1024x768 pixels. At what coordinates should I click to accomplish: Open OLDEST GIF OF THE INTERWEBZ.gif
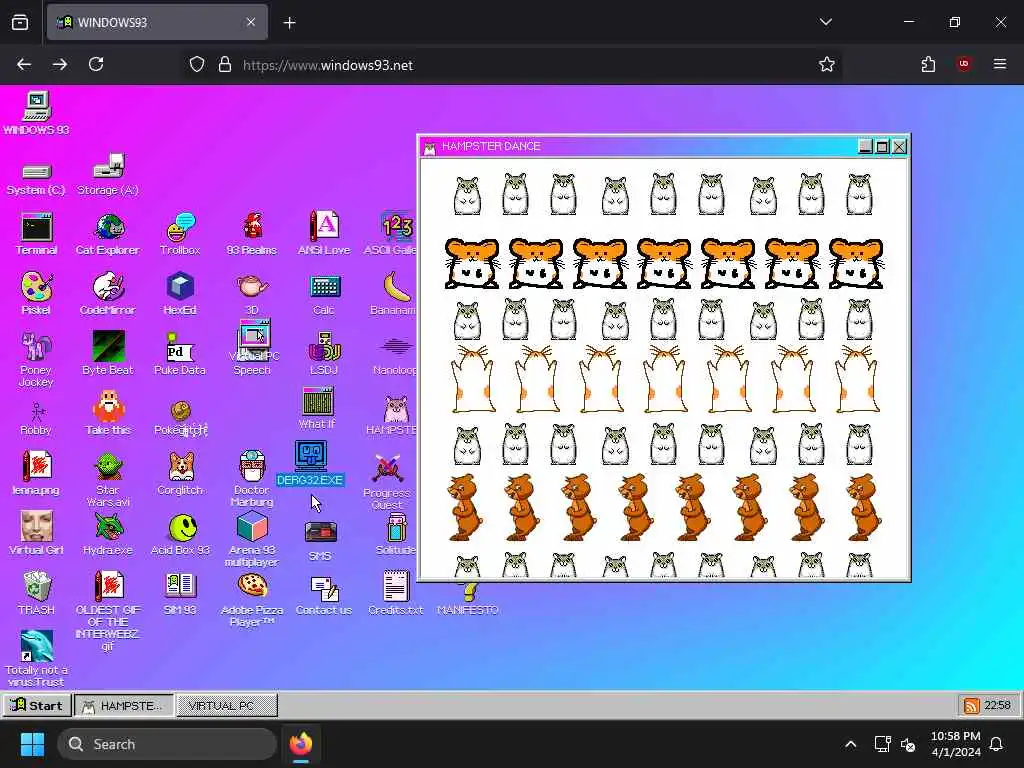(108, 611)
